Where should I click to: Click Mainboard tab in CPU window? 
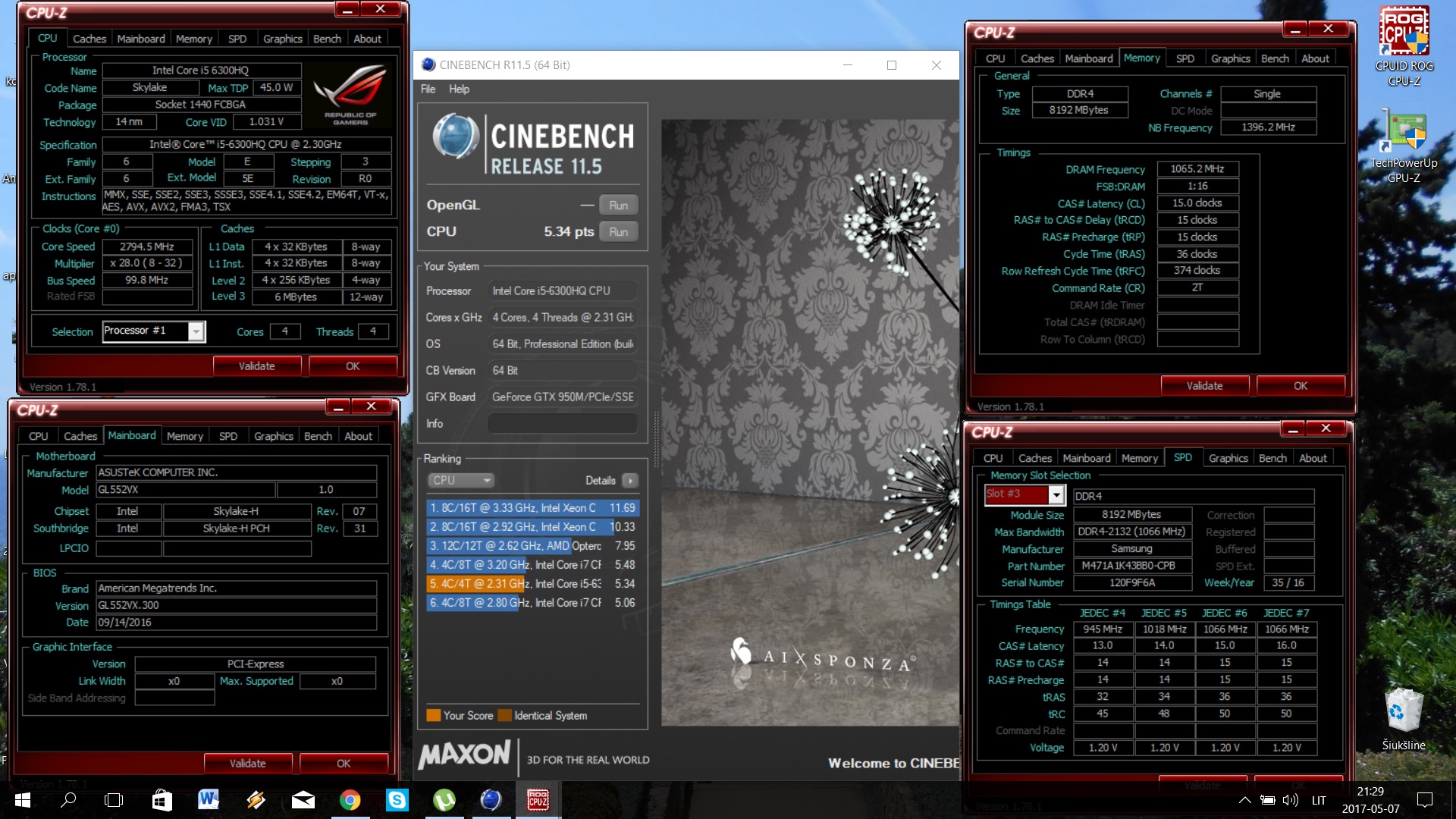tap(141, 39)
